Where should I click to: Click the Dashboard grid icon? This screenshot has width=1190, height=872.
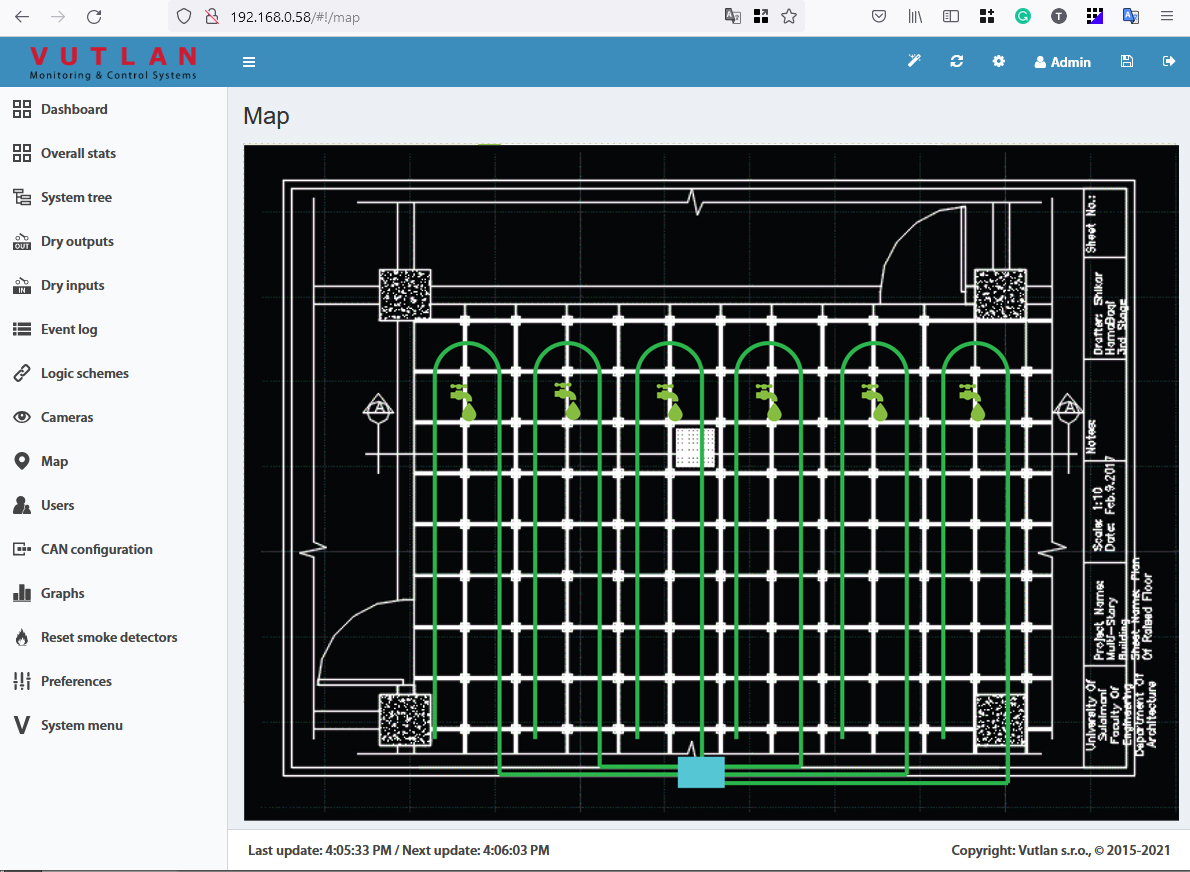click(x=22, y=109)
